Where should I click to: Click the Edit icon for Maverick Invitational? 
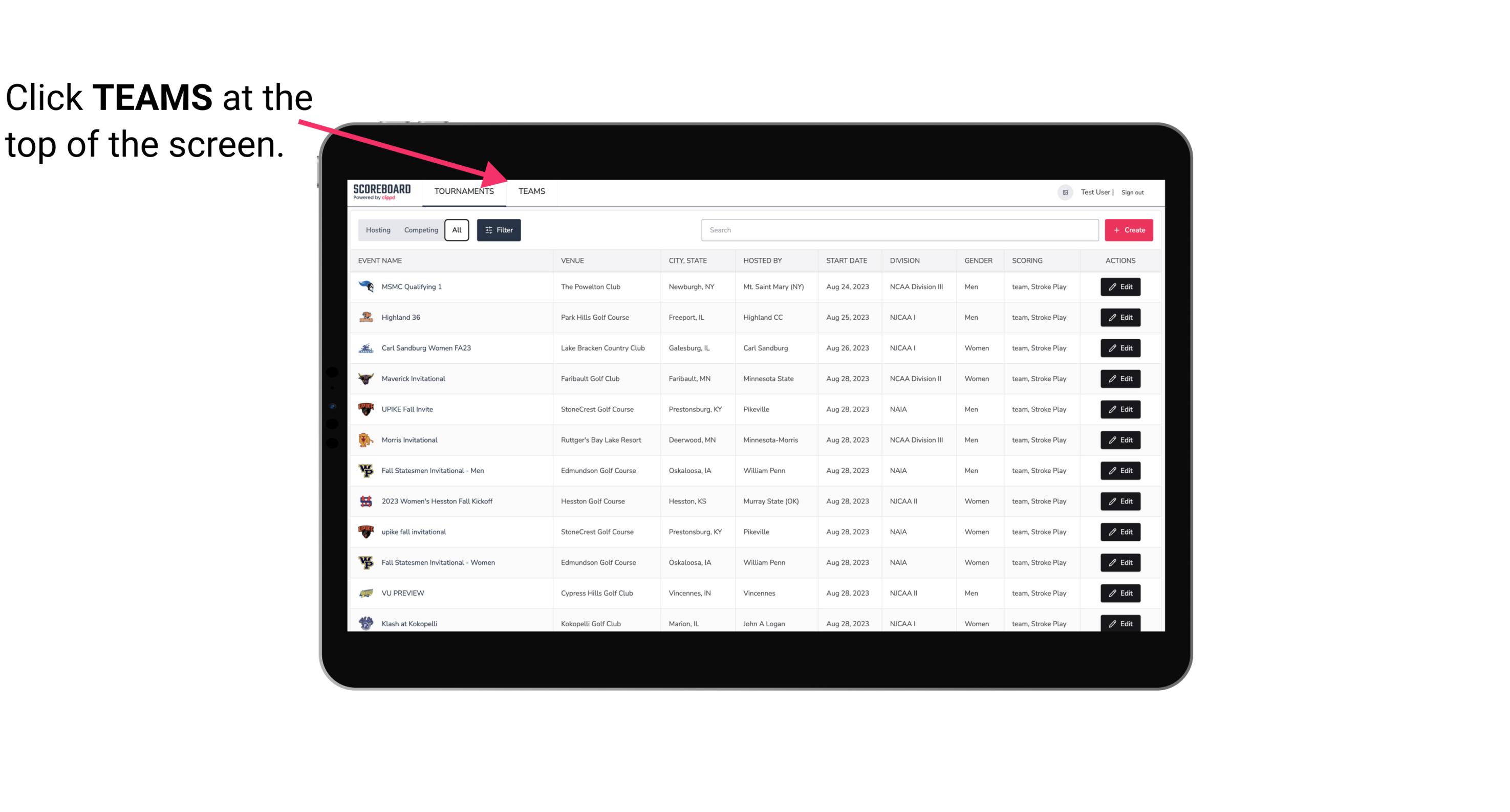point(1121,378)
